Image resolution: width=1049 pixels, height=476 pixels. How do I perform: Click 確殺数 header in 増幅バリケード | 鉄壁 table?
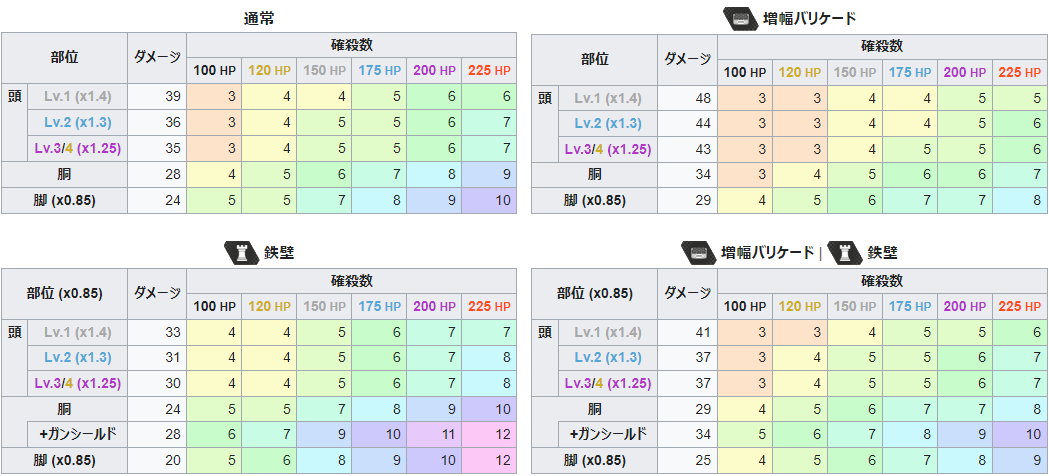point(882,280)
